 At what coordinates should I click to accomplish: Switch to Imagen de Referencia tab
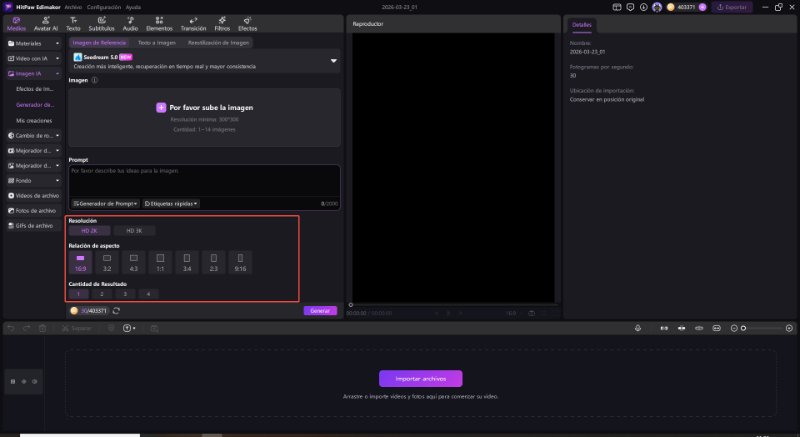point(99,43)
